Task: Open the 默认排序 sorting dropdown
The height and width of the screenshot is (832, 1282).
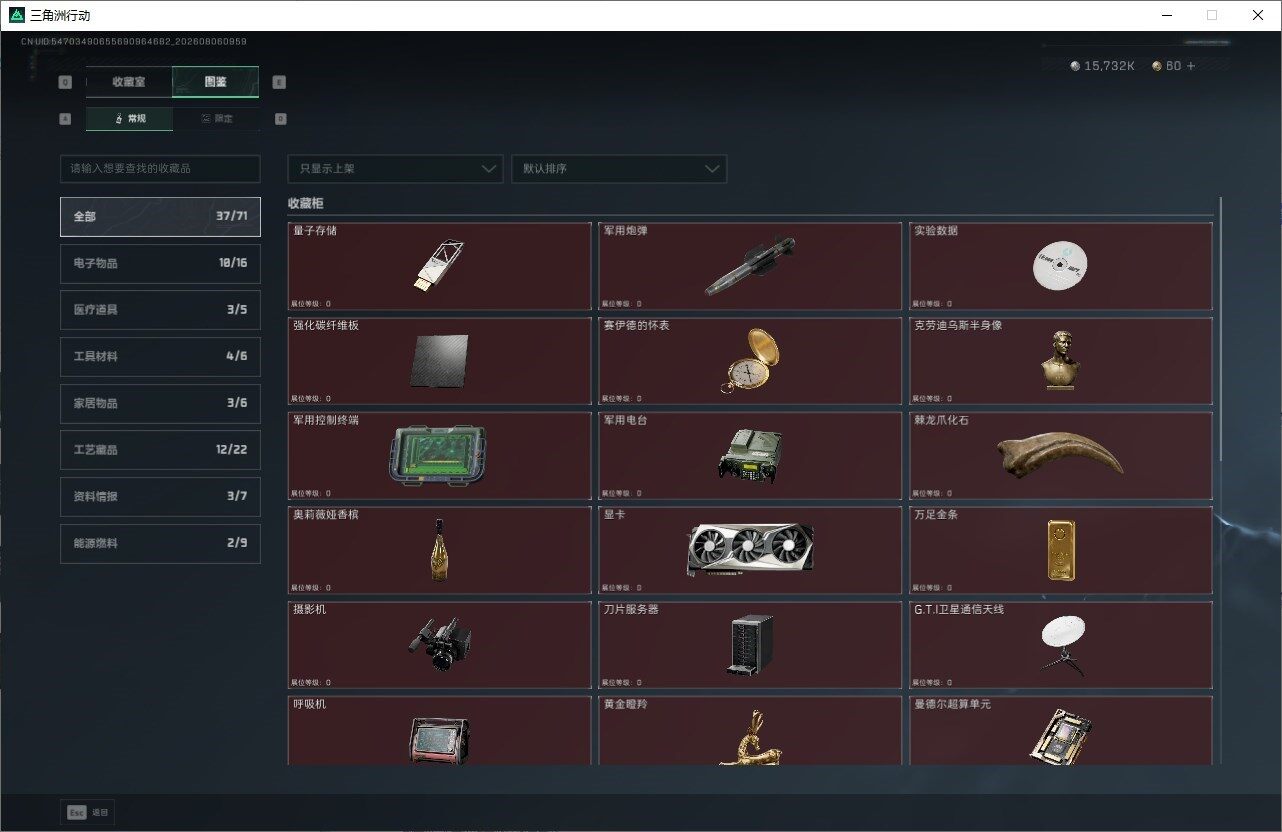Action: click(619, 169)
